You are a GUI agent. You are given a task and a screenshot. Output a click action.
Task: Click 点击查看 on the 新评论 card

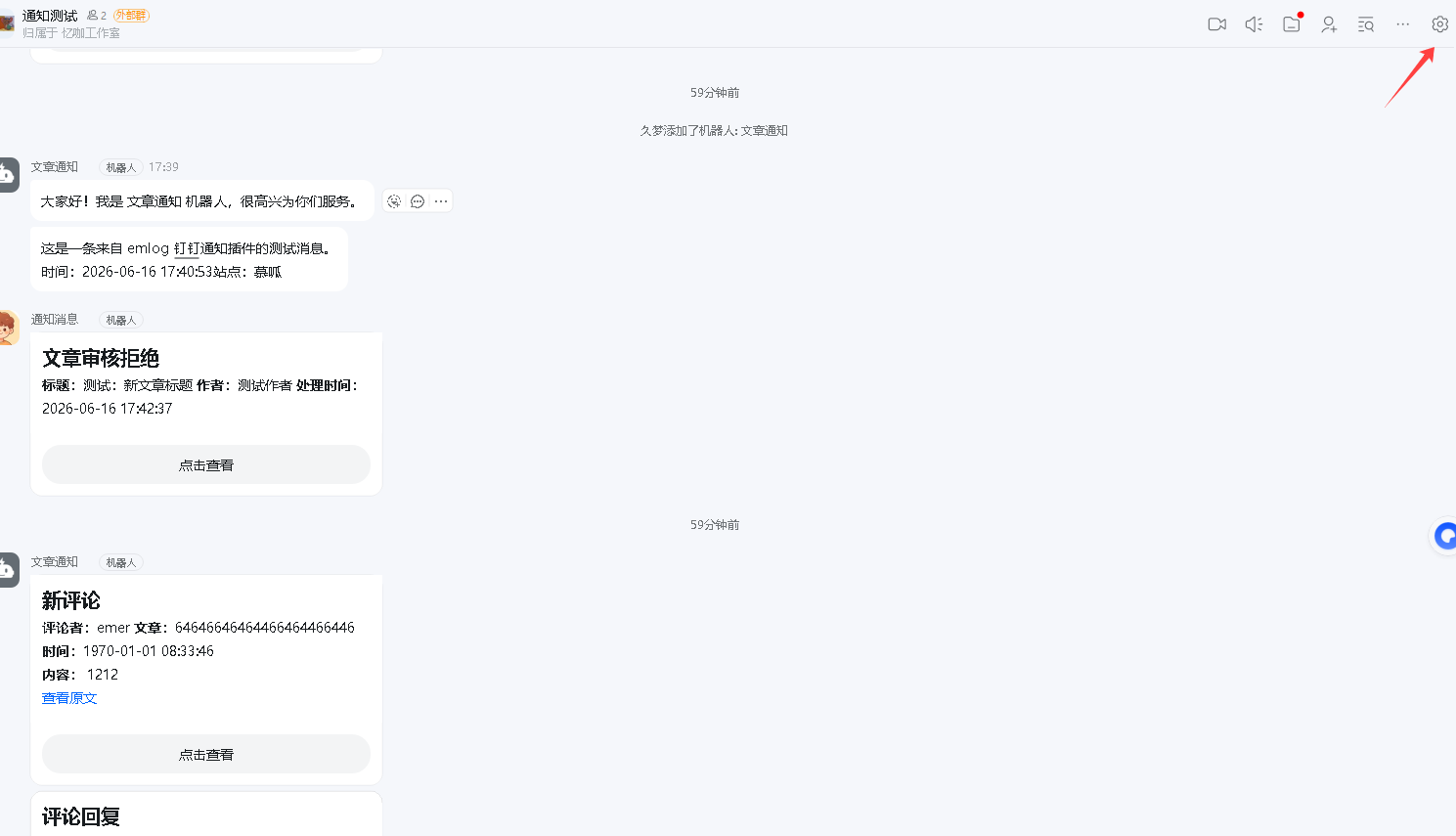coord(206,754)
